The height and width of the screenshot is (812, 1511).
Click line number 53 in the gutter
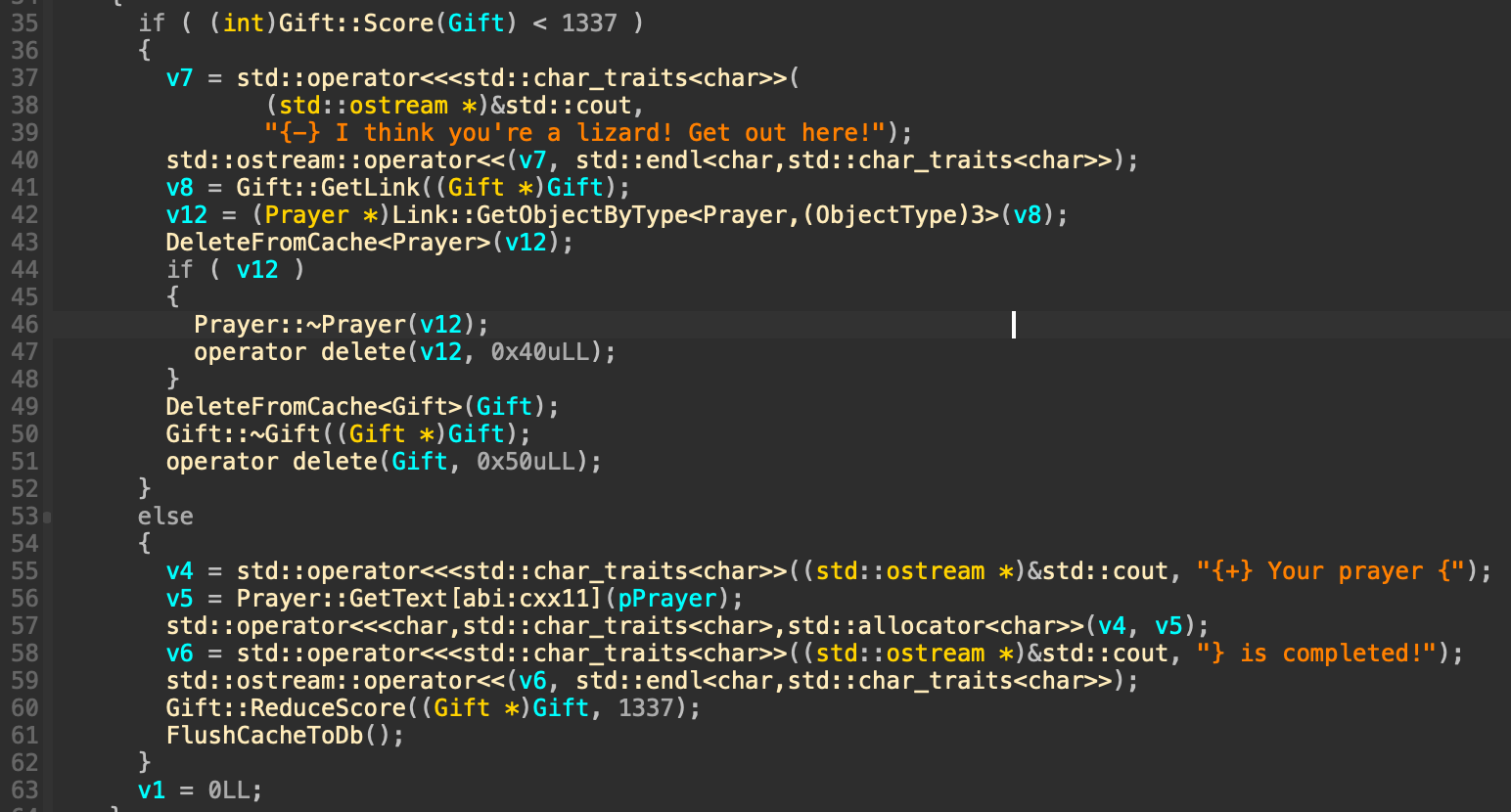(24, 516)
